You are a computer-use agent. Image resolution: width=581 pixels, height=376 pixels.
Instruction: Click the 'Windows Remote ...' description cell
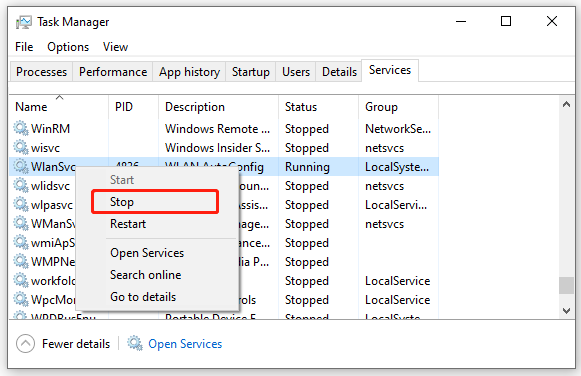click(218, 129)
